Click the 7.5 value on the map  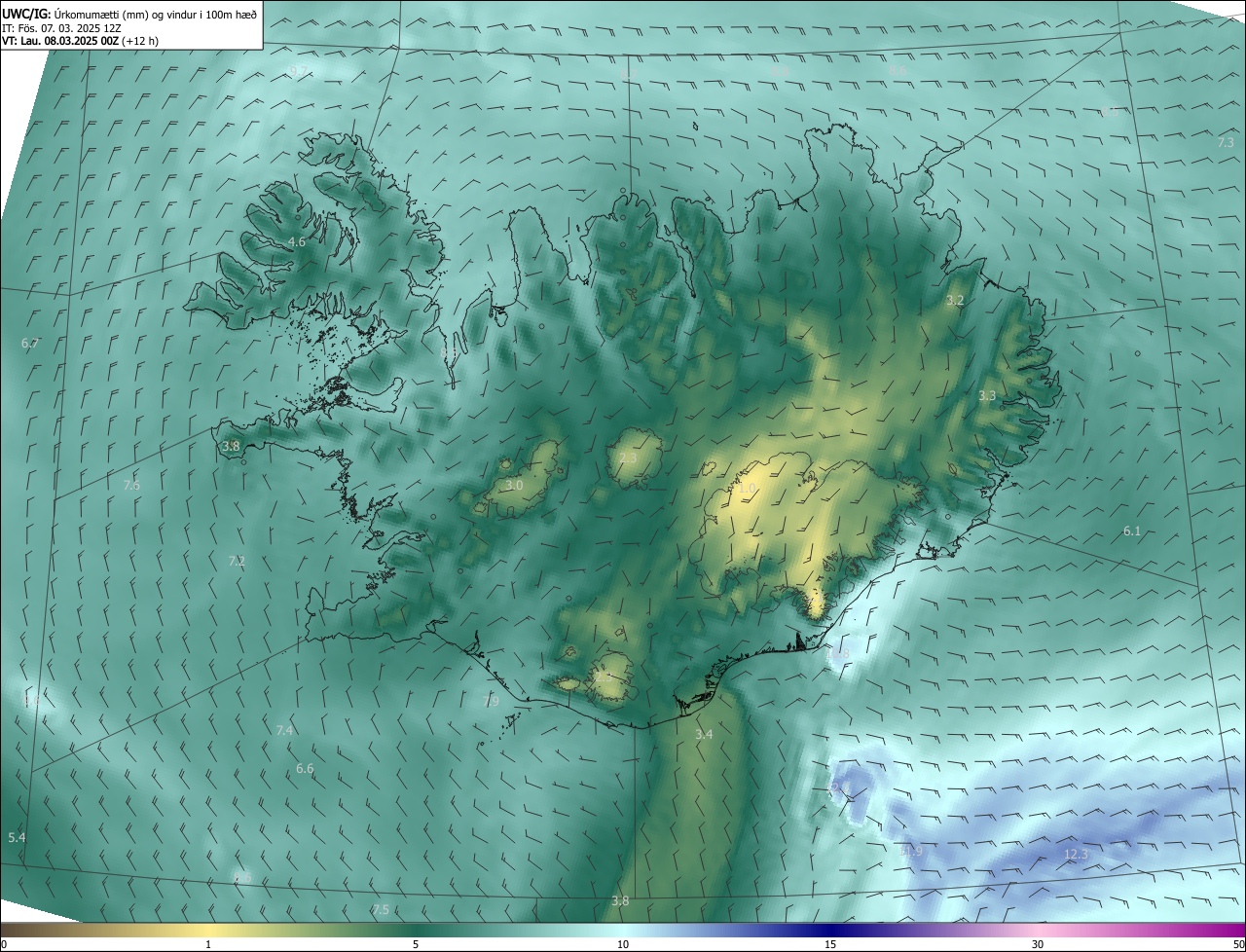381,909
